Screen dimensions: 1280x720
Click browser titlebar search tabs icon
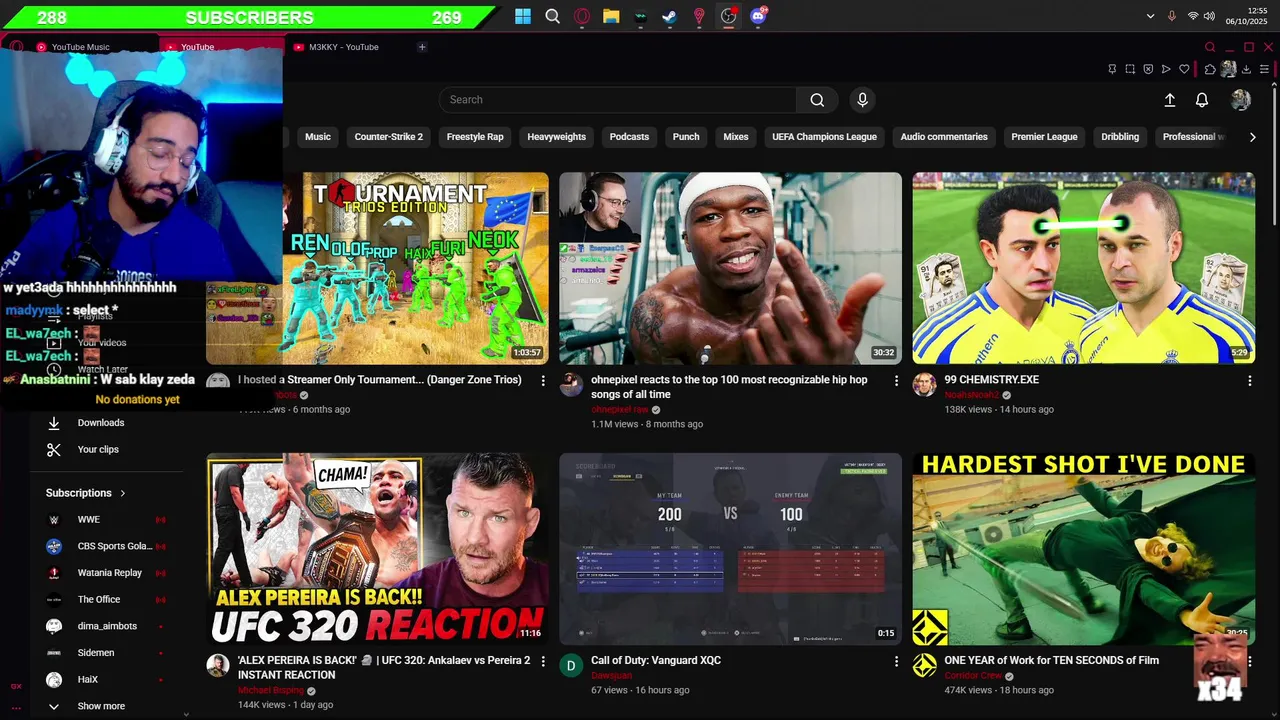pos(1210,47)
